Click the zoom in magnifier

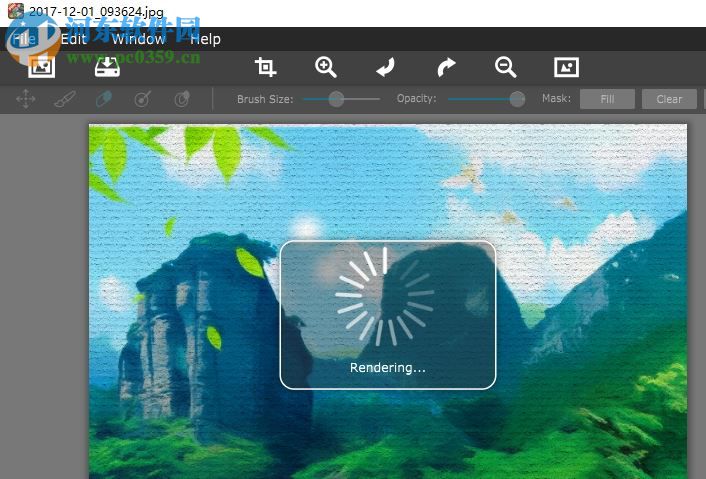coord(326,67)
